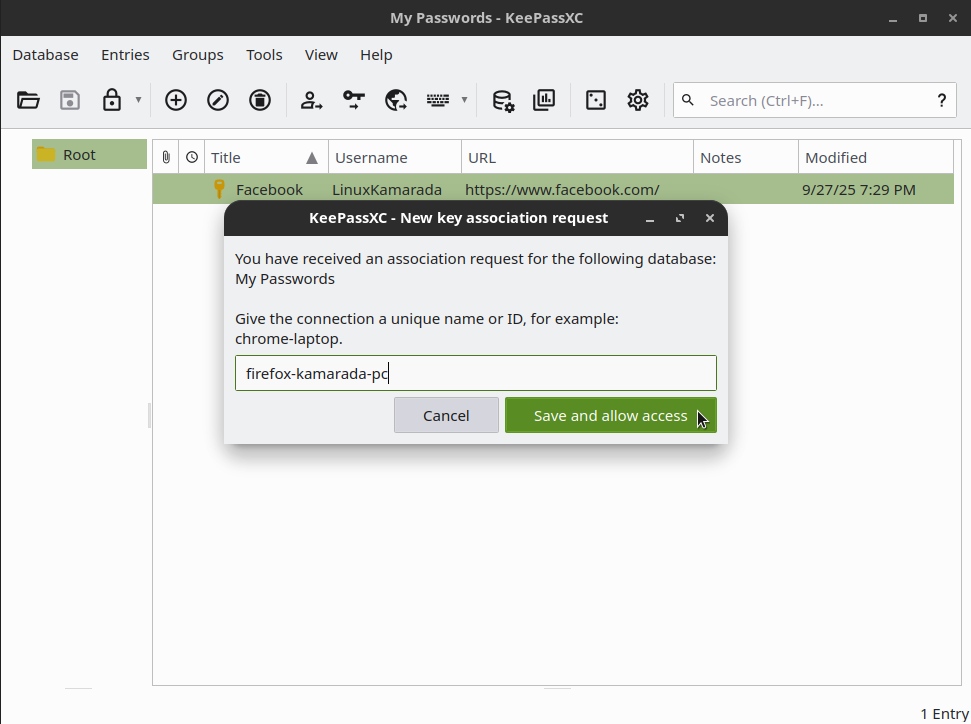Viewport: 971px width, 724px height.
Task: Click the search help question mark
Action: (x=941, y=100)
